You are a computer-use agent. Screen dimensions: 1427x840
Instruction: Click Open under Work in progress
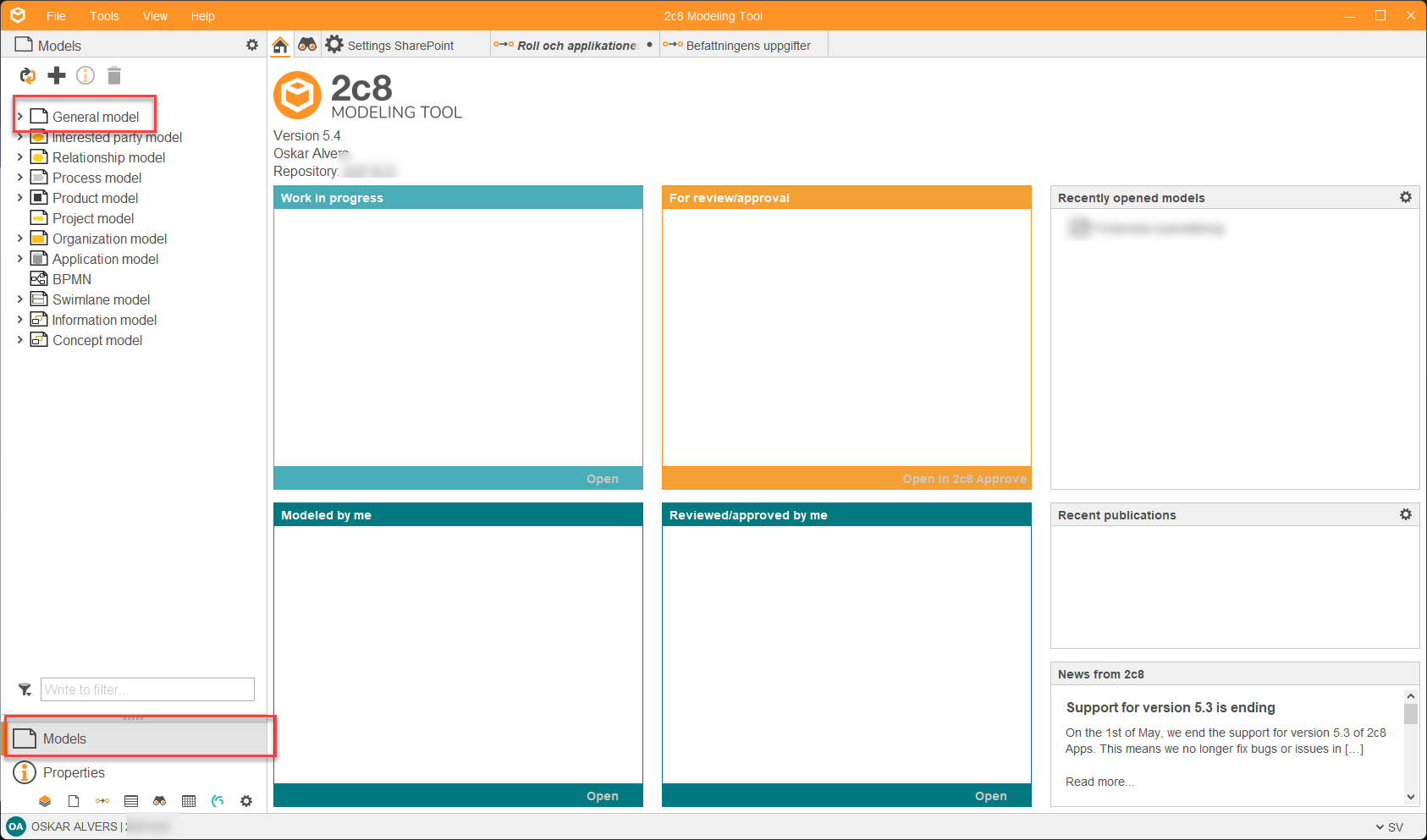[x=603, y=479]
